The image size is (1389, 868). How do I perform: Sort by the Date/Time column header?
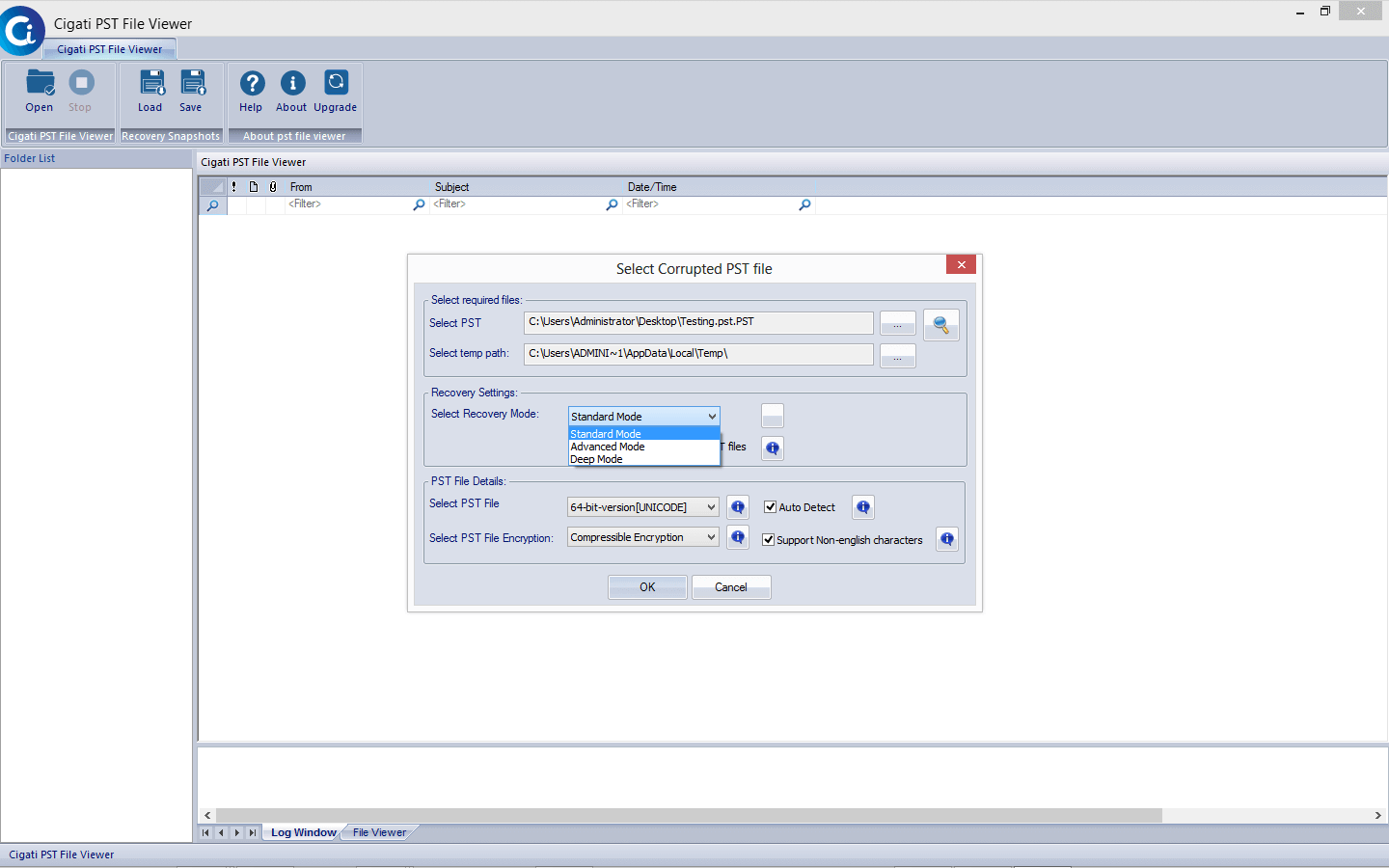(720, 187)
